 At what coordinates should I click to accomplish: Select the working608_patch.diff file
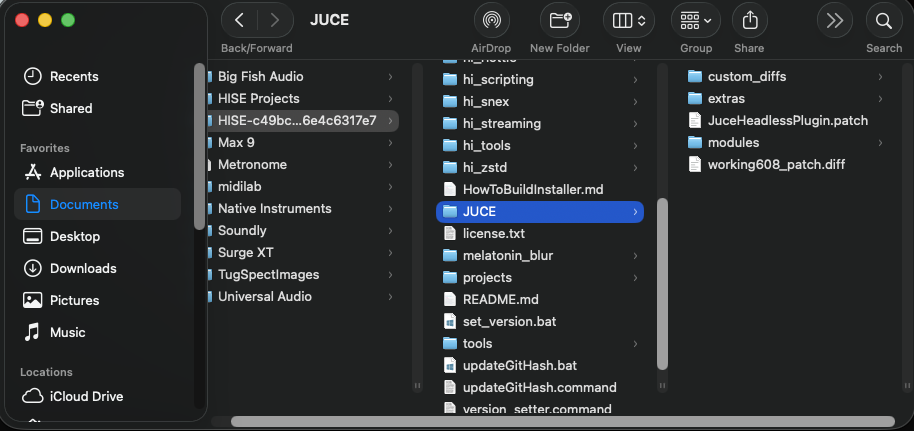coord(786,164)
